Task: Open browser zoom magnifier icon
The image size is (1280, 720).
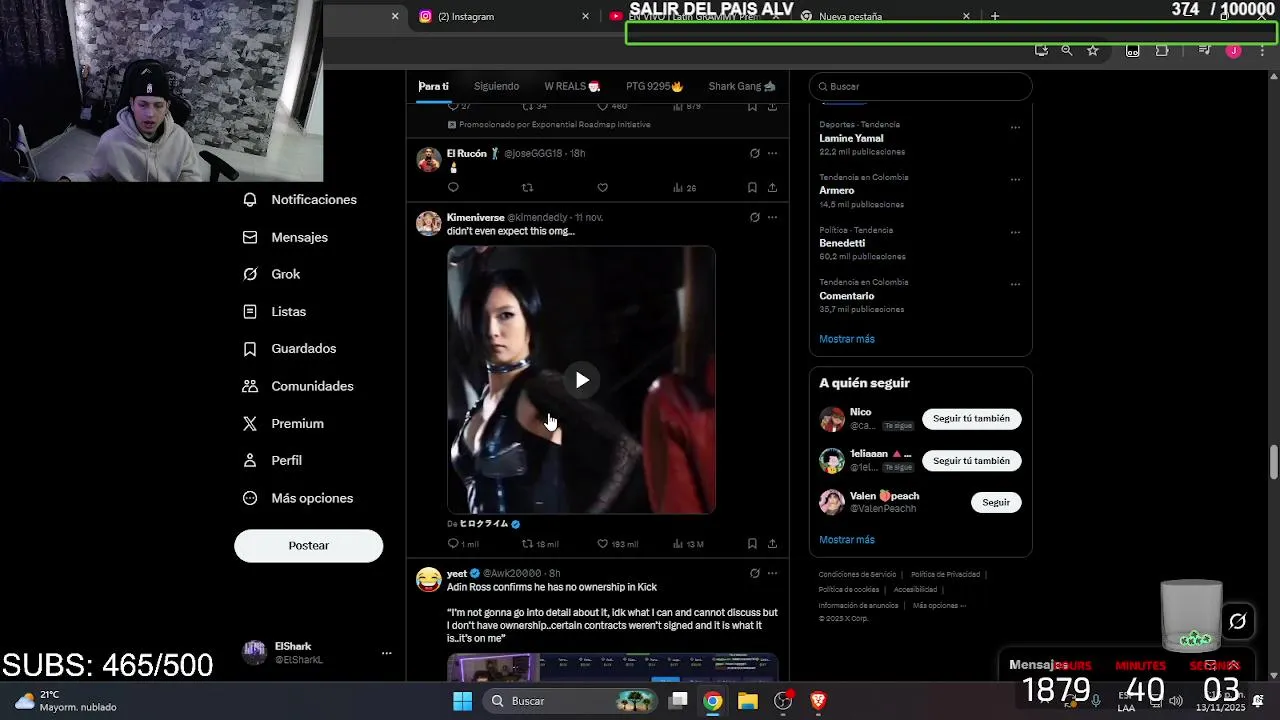Action: (1066, 50)
